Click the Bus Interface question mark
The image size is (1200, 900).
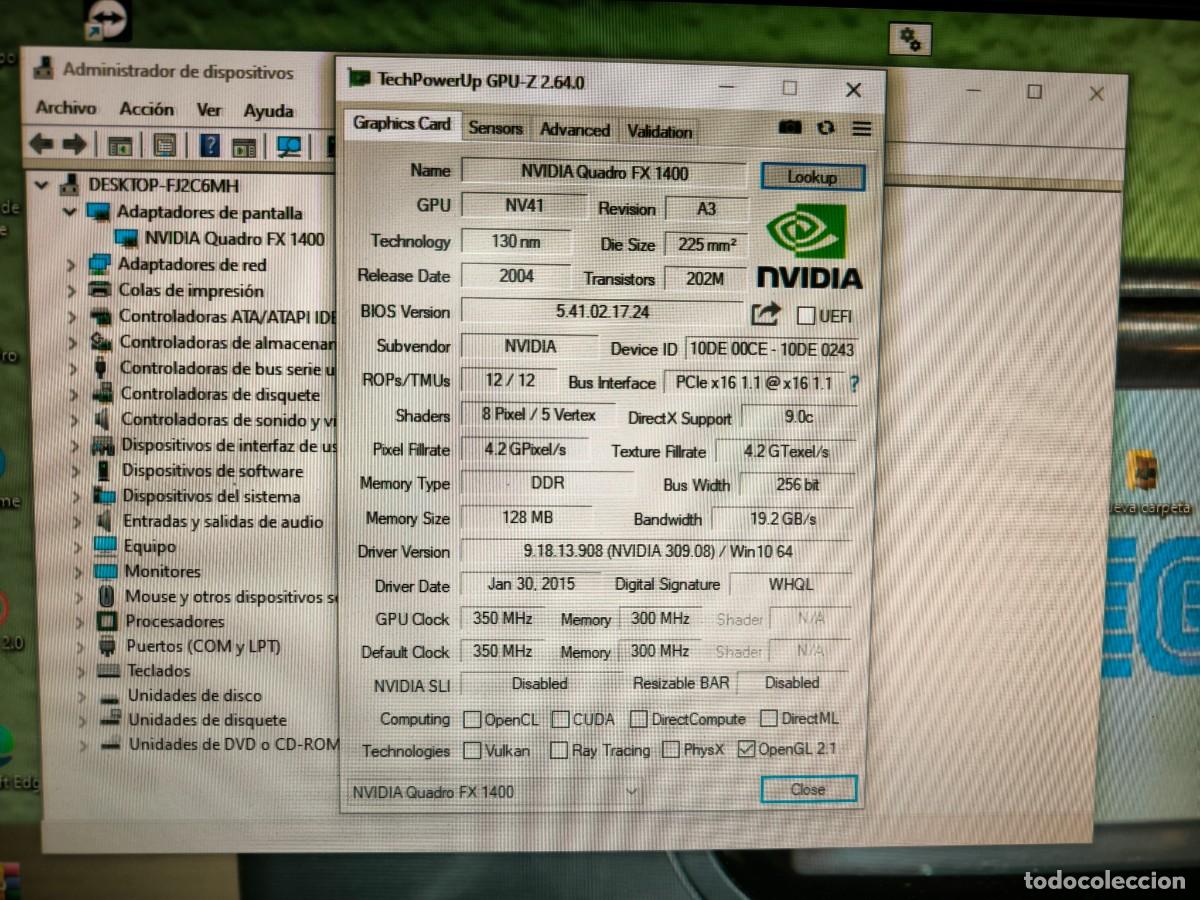tap(854, 383)
